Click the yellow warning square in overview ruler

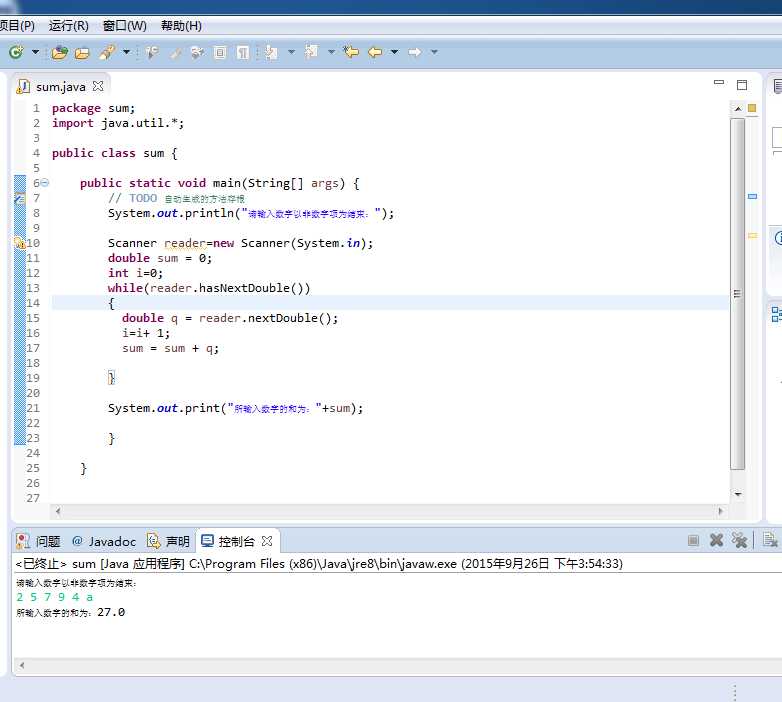point(752,108)
